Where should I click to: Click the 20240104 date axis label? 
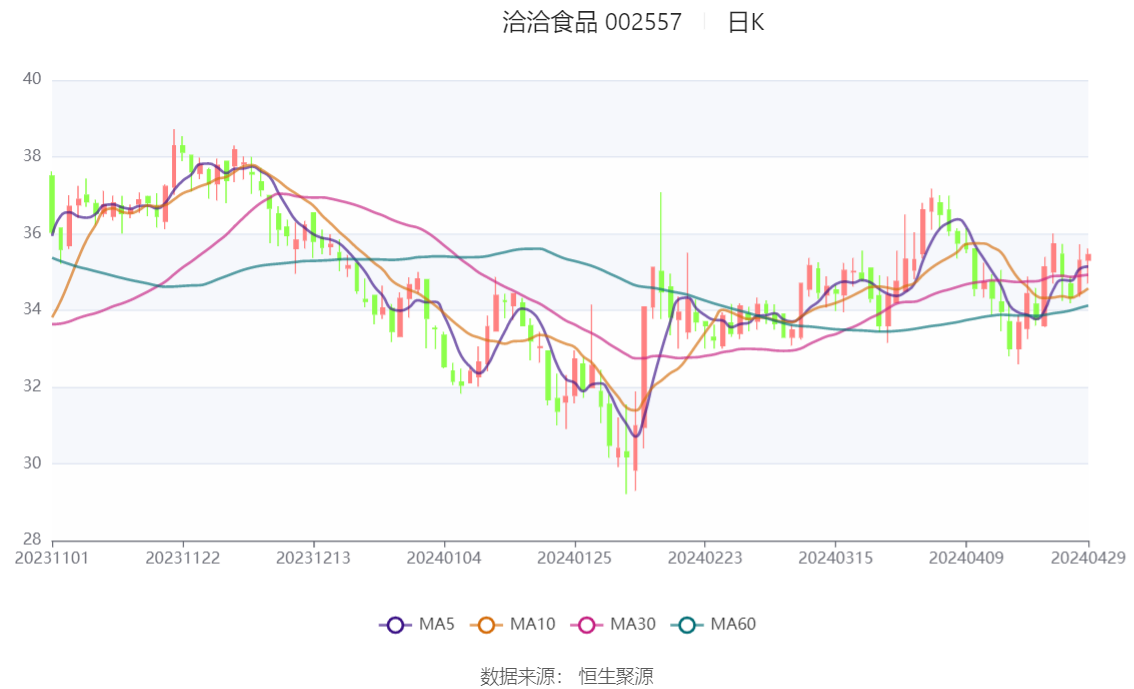click(x=443, y=557)
